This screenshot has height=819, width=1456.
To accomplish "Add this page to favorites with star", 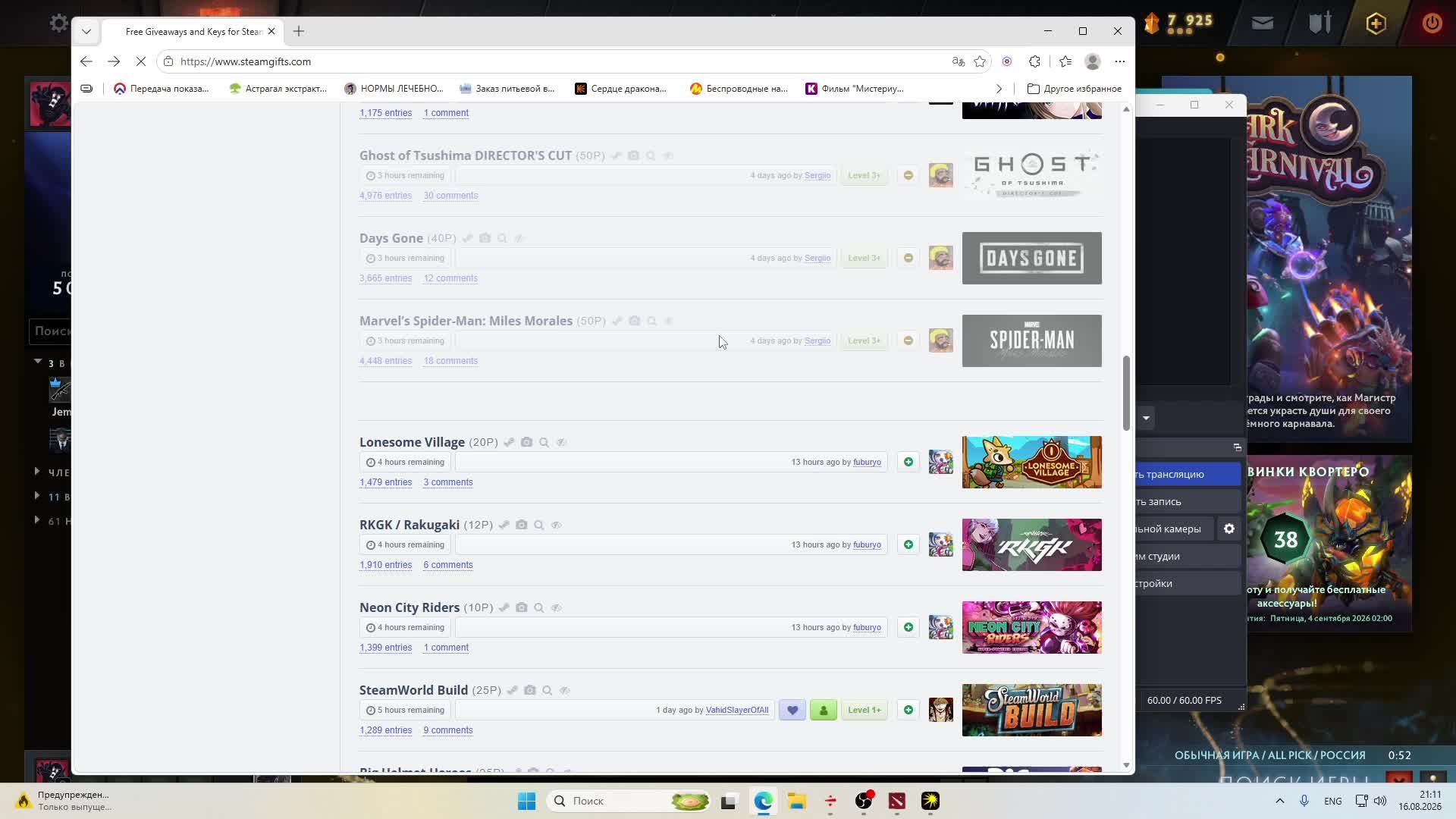I will [980, 61].
